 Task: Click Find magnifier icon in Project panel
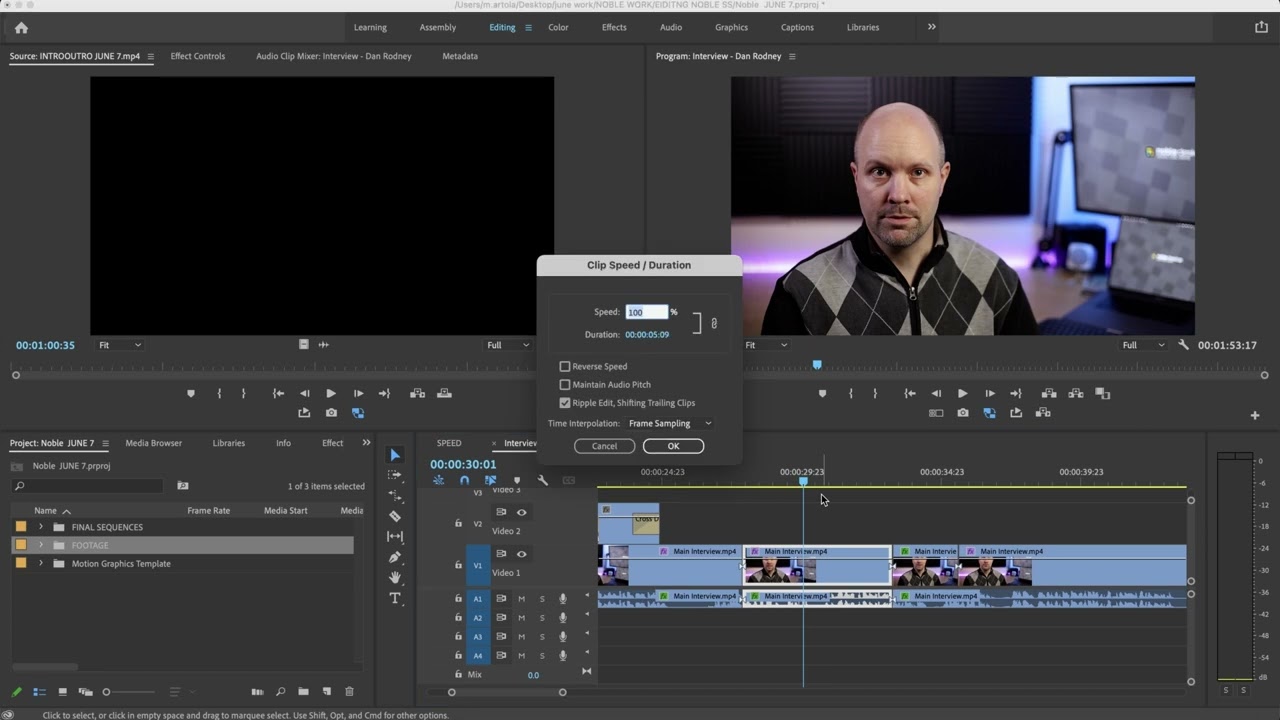tap(280, 691)
